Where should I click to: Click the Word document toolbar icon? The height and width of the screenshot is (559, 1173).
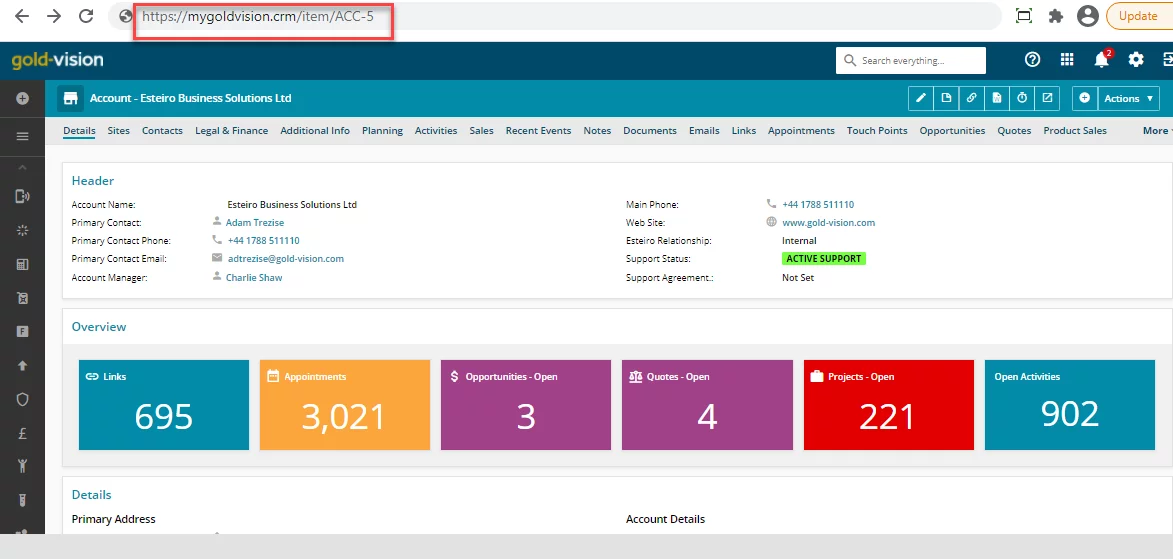pyautogui.click(x=996, y=98)
